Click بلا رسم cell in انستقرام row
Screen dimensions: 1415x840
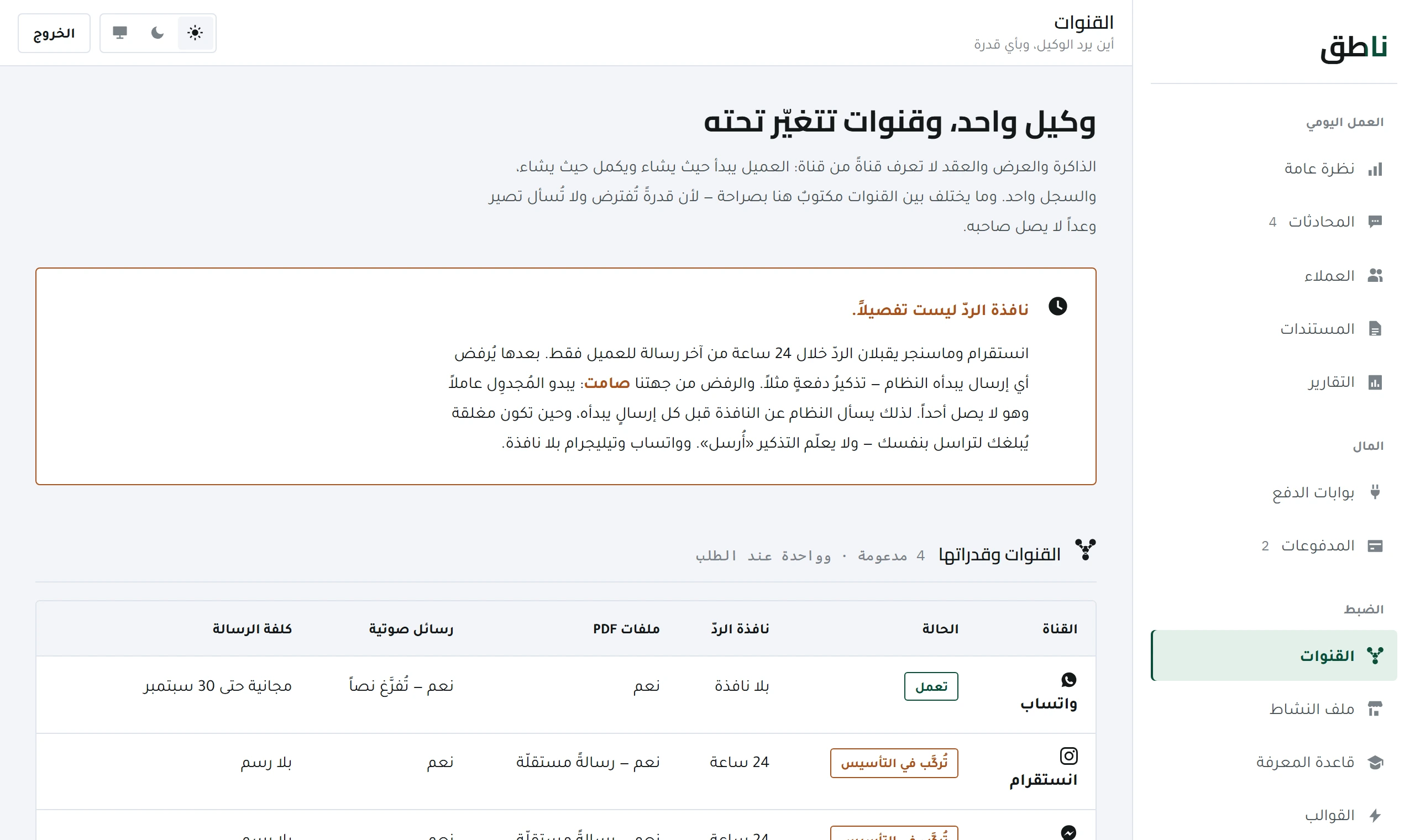pyautogui.click(x=266, y=763)
